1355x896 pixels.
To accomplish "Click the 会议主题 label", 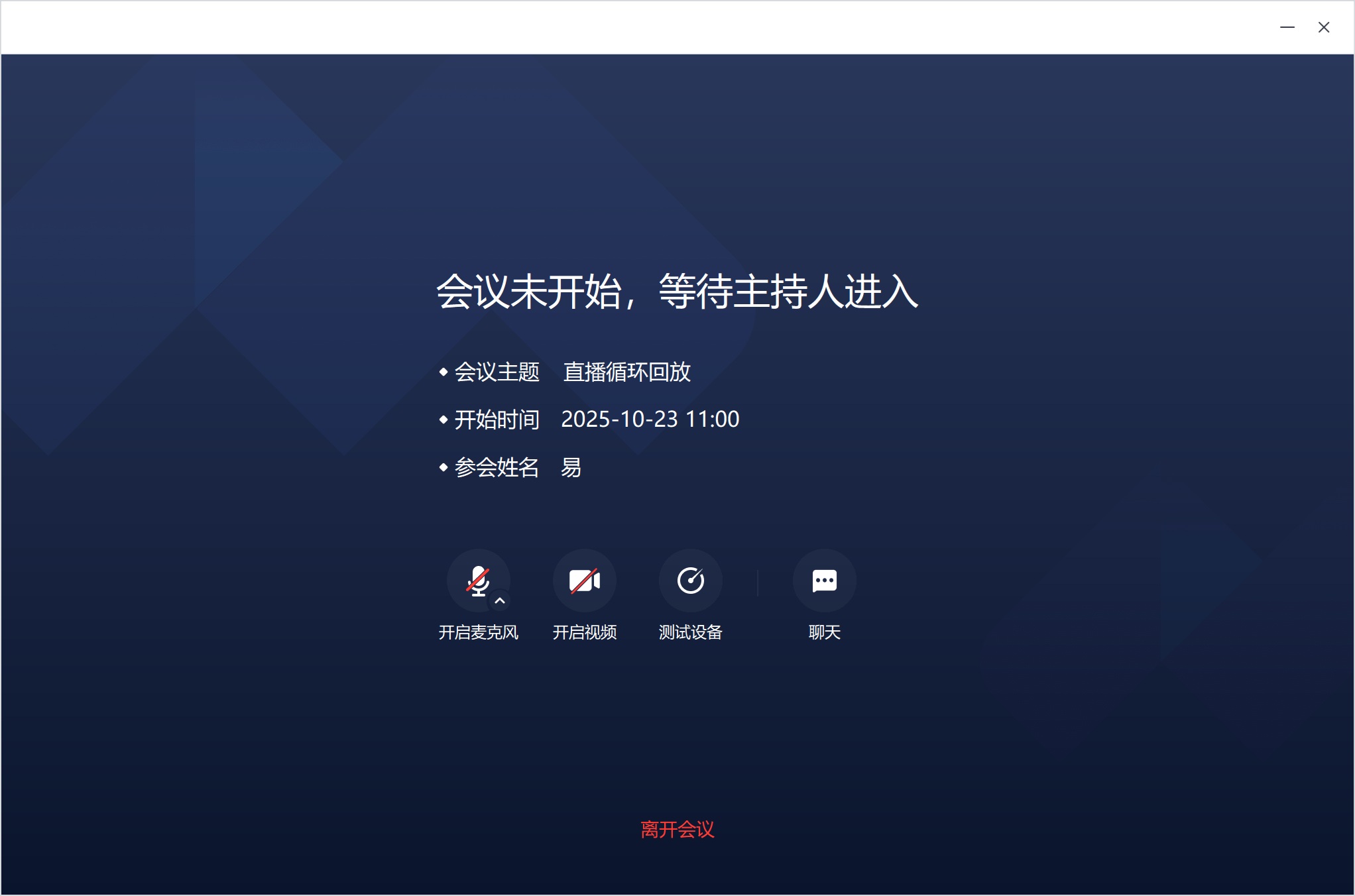I will (x=497, y=372).
